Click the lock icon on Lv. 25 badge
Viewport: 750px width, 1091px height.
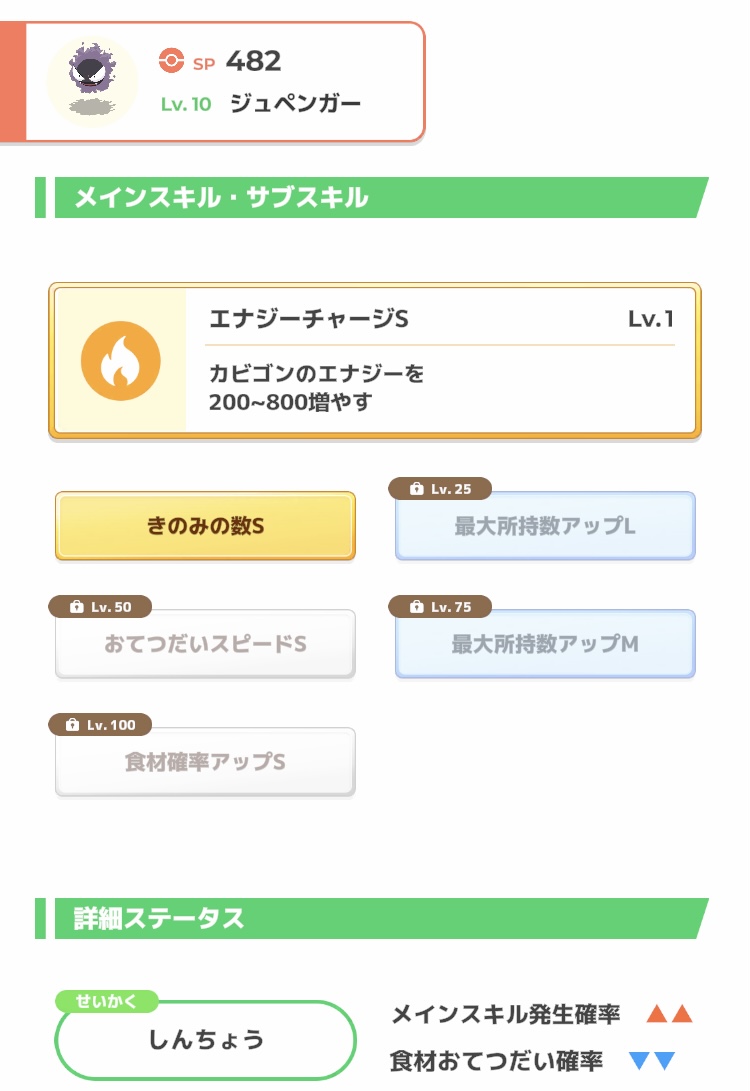pyautogui.click(x=416, y=488)
